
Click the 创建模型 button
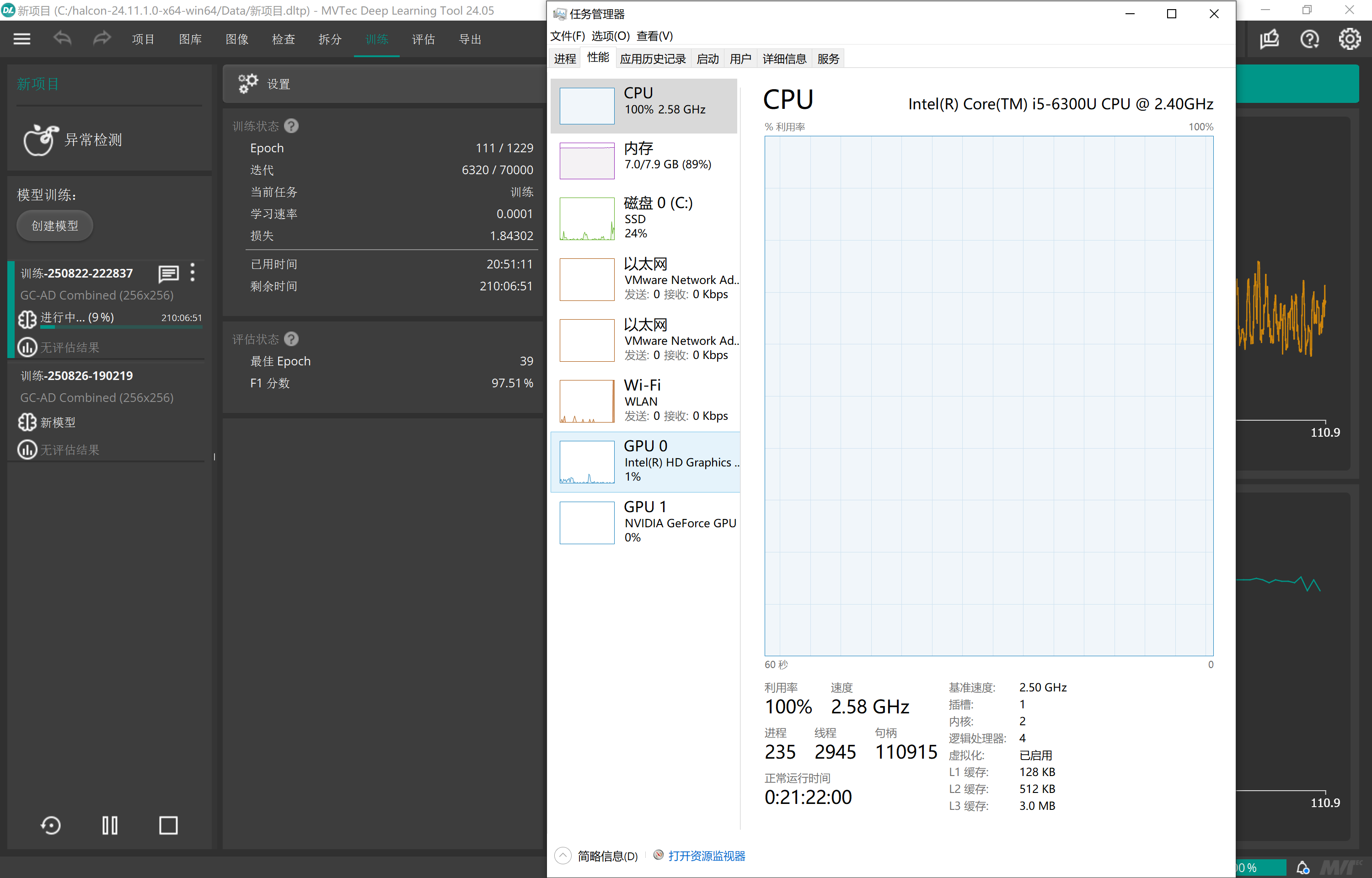tap(55, 226)
